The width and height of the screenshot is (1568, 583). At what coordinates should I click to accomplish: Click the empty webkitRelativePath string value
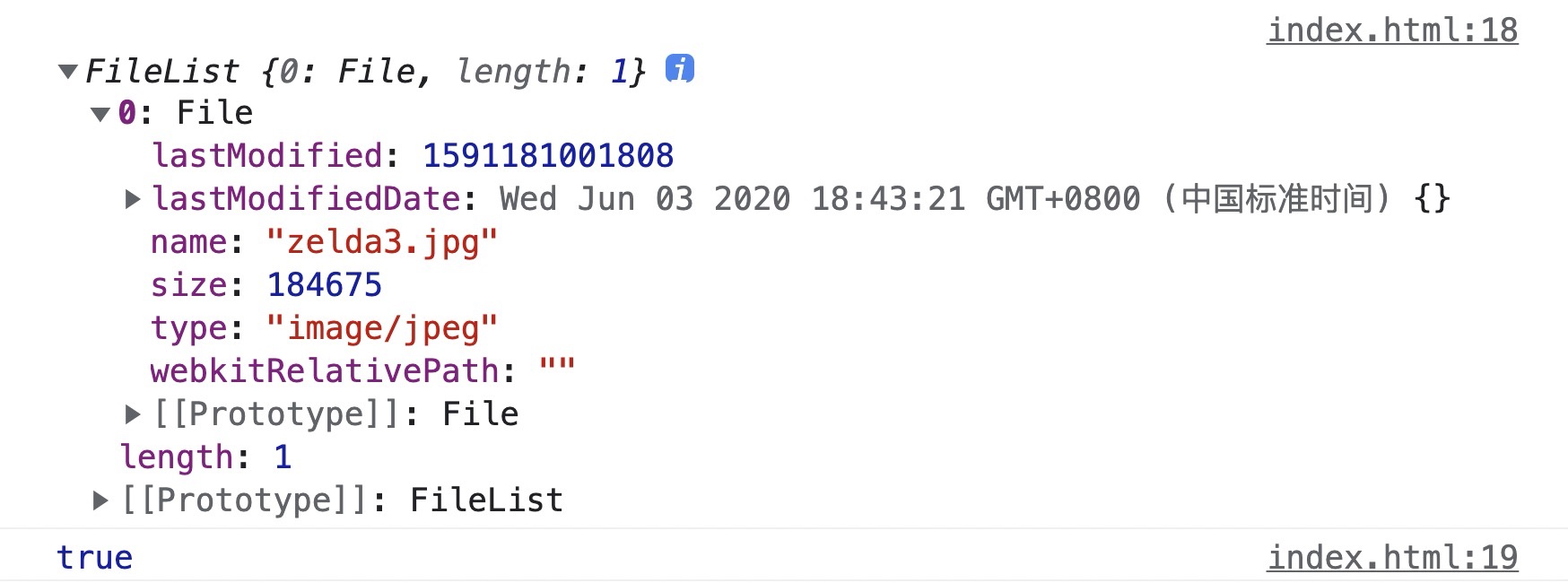click(x=556, y=368)
